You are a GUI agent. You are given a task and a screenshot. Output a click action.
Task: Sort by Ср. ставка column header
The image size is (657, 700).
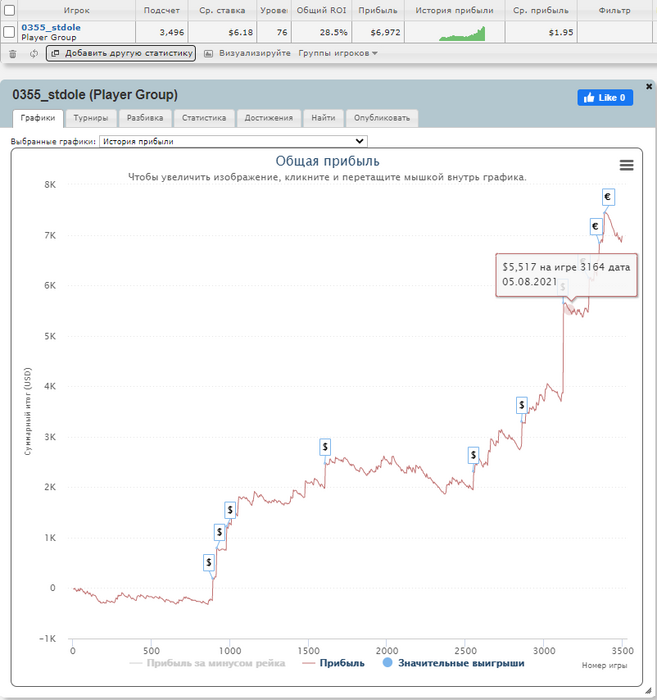click(x=222, y=10)
